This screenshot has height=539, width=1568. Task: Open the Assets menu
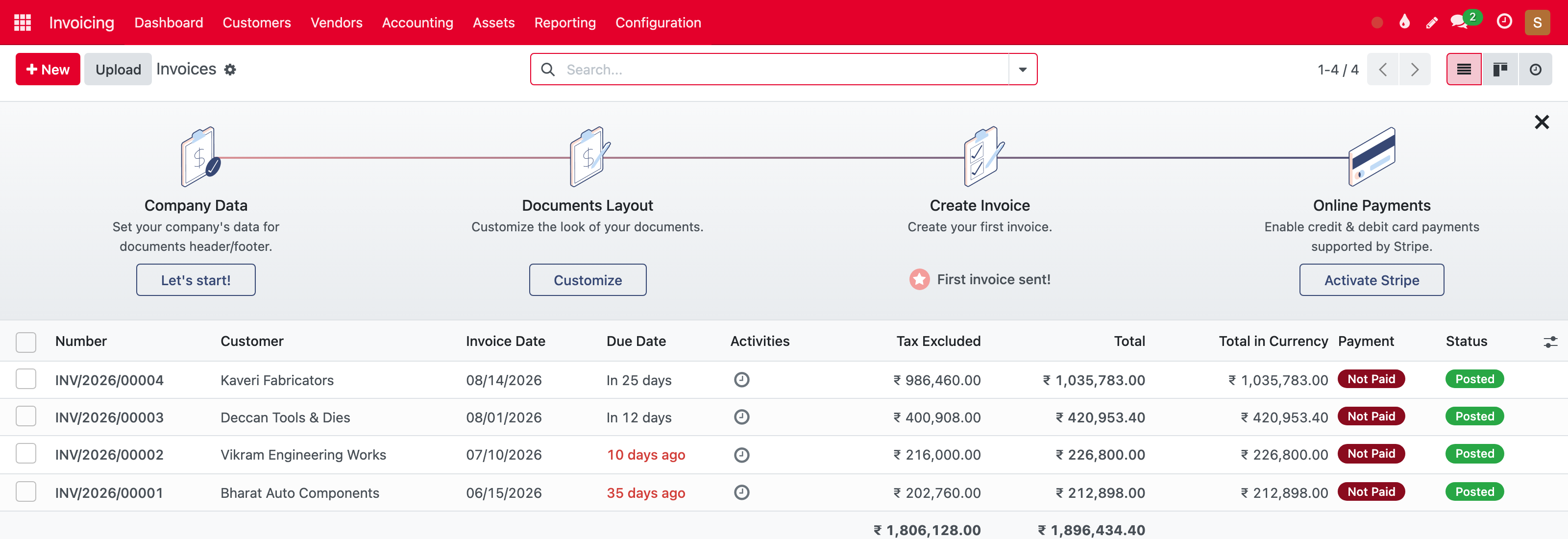click(493, 23)
